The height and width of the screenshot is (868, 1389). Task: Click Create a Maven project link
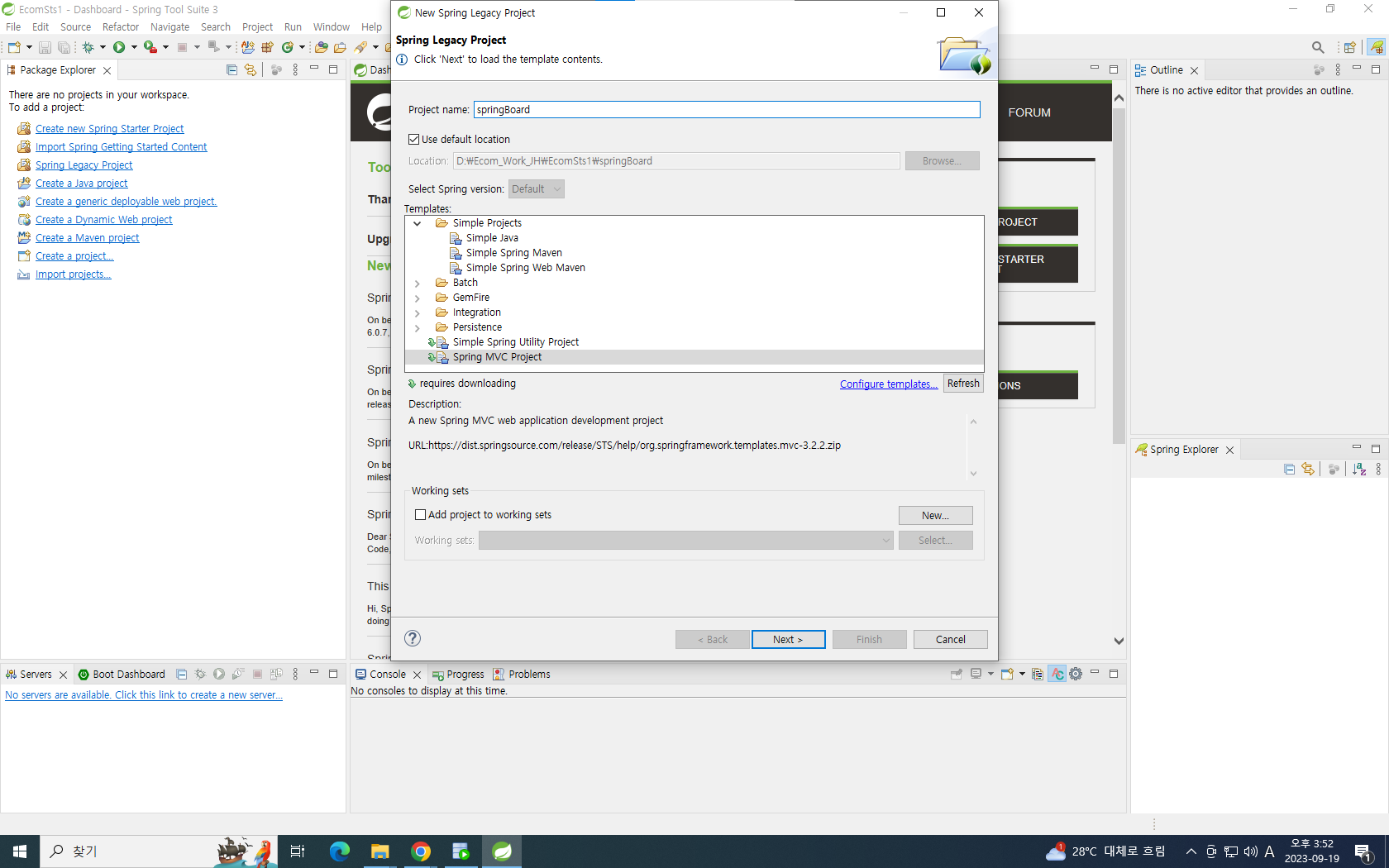(87, 237)
